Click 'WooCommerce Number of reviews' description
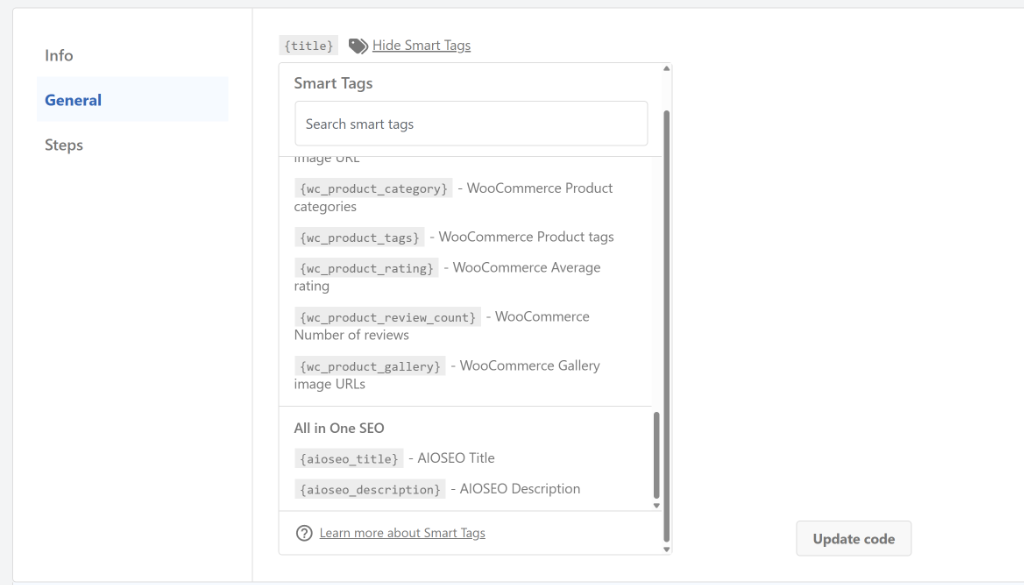 (442, 326)
